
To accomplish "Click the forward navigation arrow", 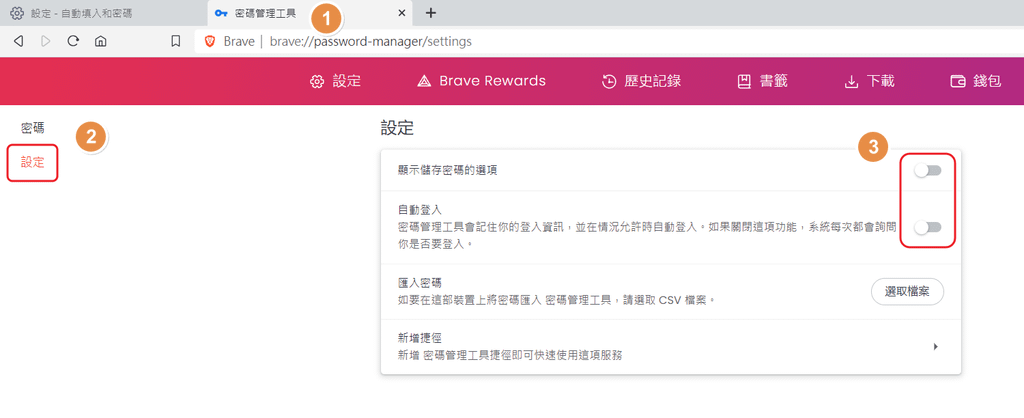I will 46,41.
